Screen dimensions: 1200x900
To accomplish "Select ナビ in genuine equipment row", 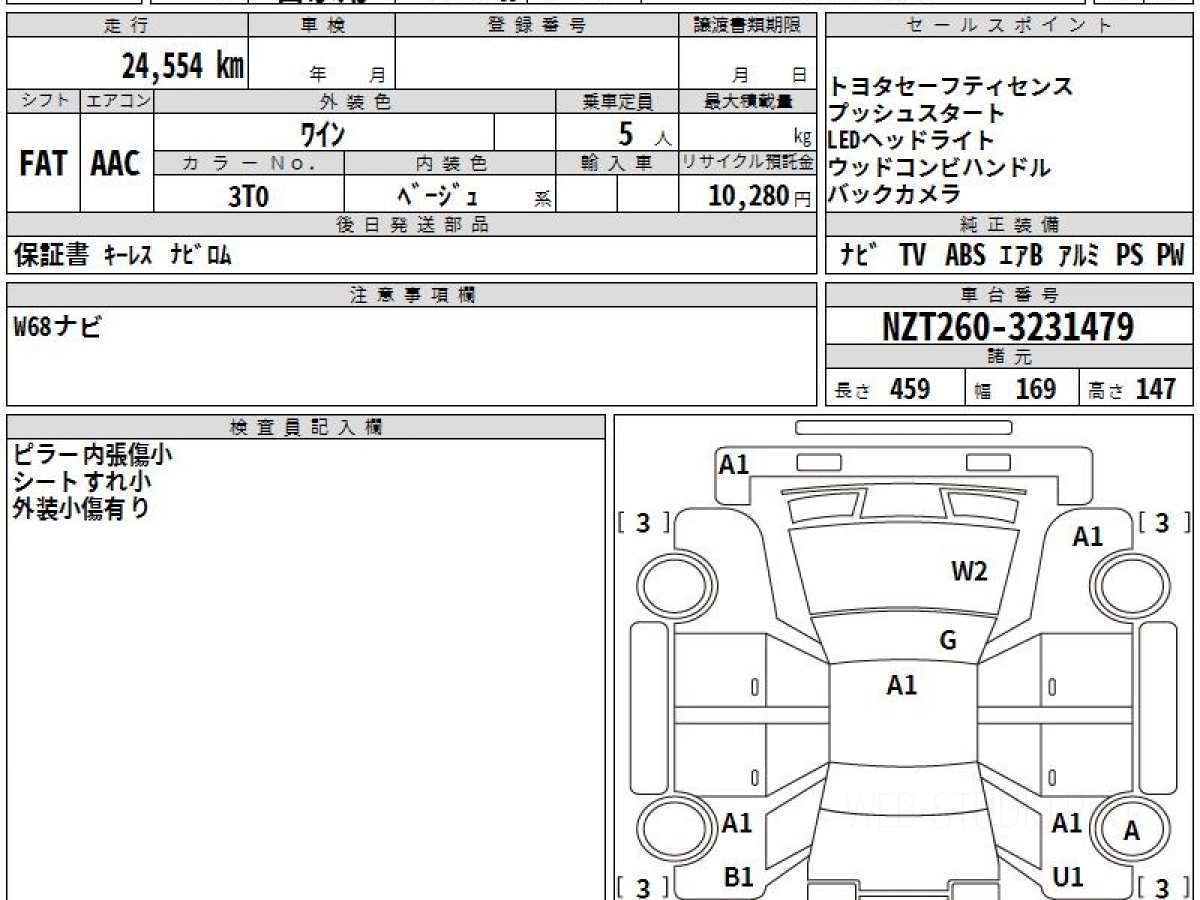I will tap(860, 256).
